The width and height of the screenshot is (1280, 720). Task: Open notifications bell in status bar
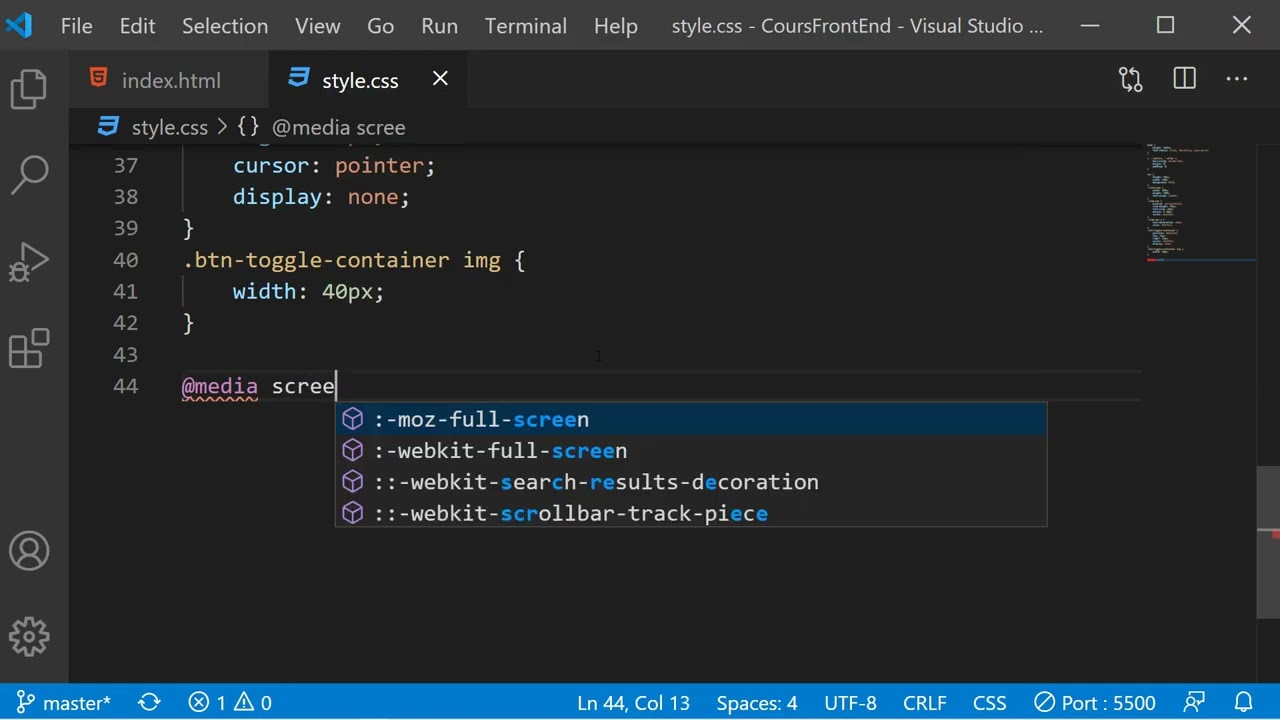pyautogui.click(x=1243, y=703)
